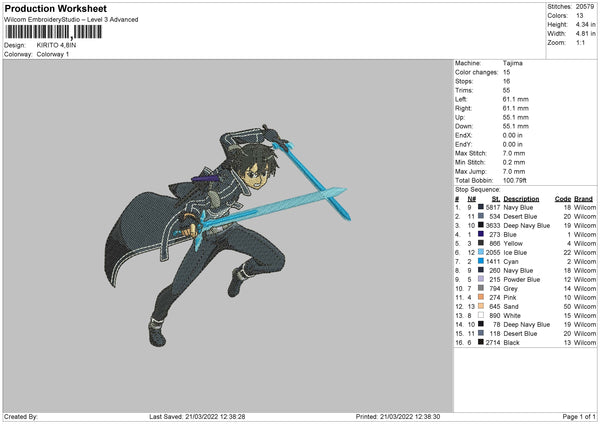Click the Trims value '55'

pyautogui.click(x=506, y=90)
